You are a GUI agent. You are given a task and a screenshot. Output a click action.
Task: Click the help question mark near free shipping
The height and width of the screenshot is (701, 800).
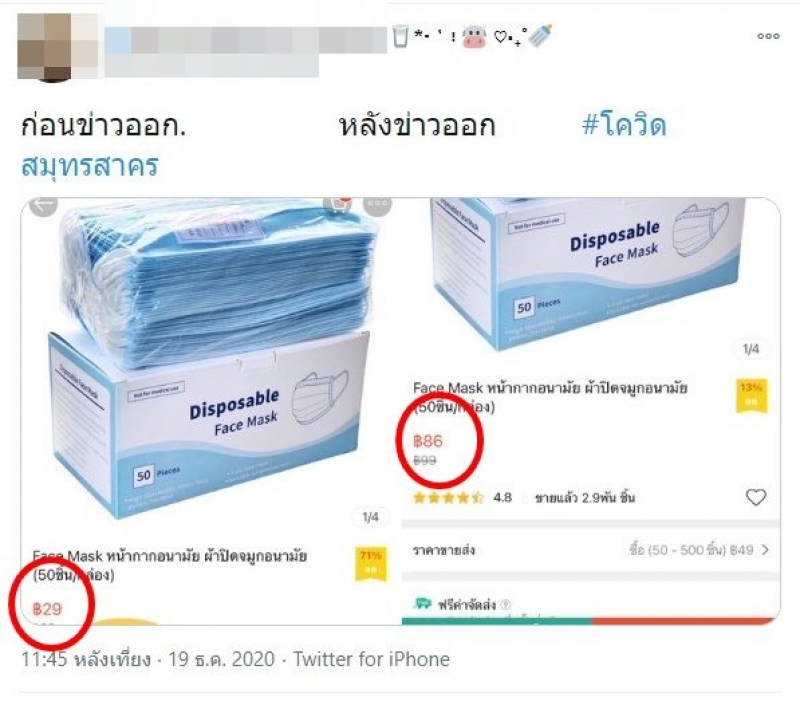point(505,605)
